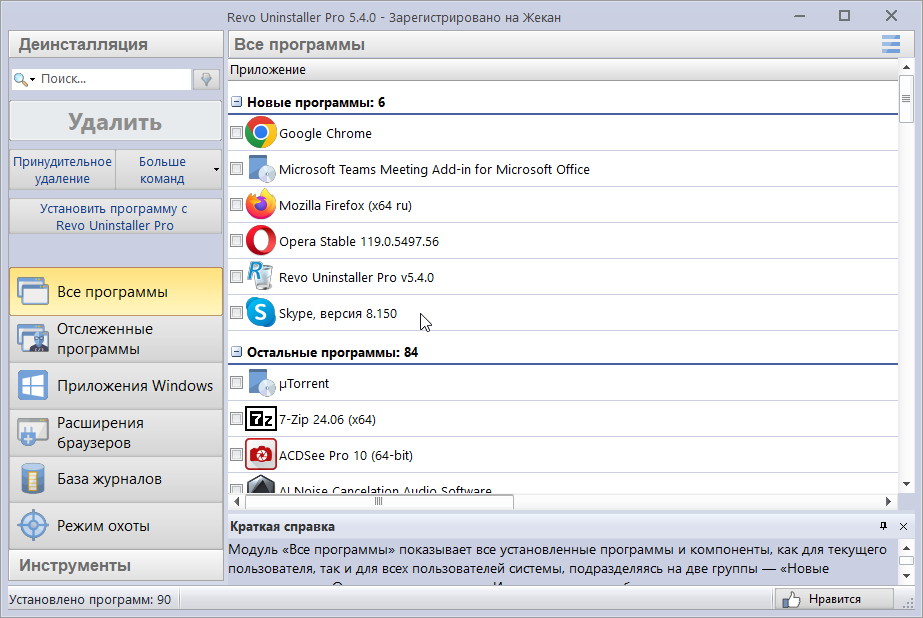Open the Все программы sidebar section
Viewport: 923px width, 618px height.
pos(116,291)
